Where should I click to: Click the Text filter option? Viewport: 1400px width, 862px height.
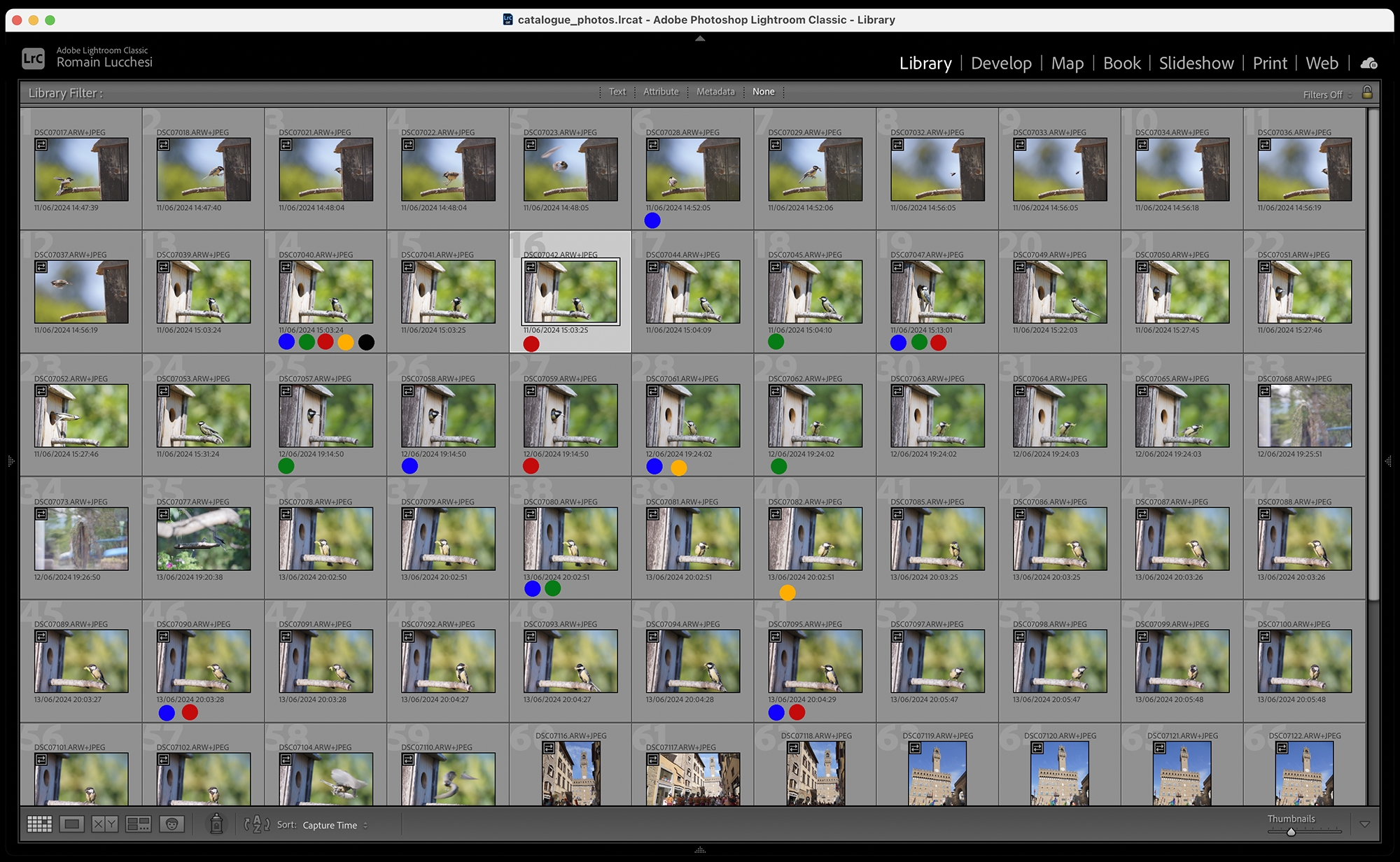[617, 92]
